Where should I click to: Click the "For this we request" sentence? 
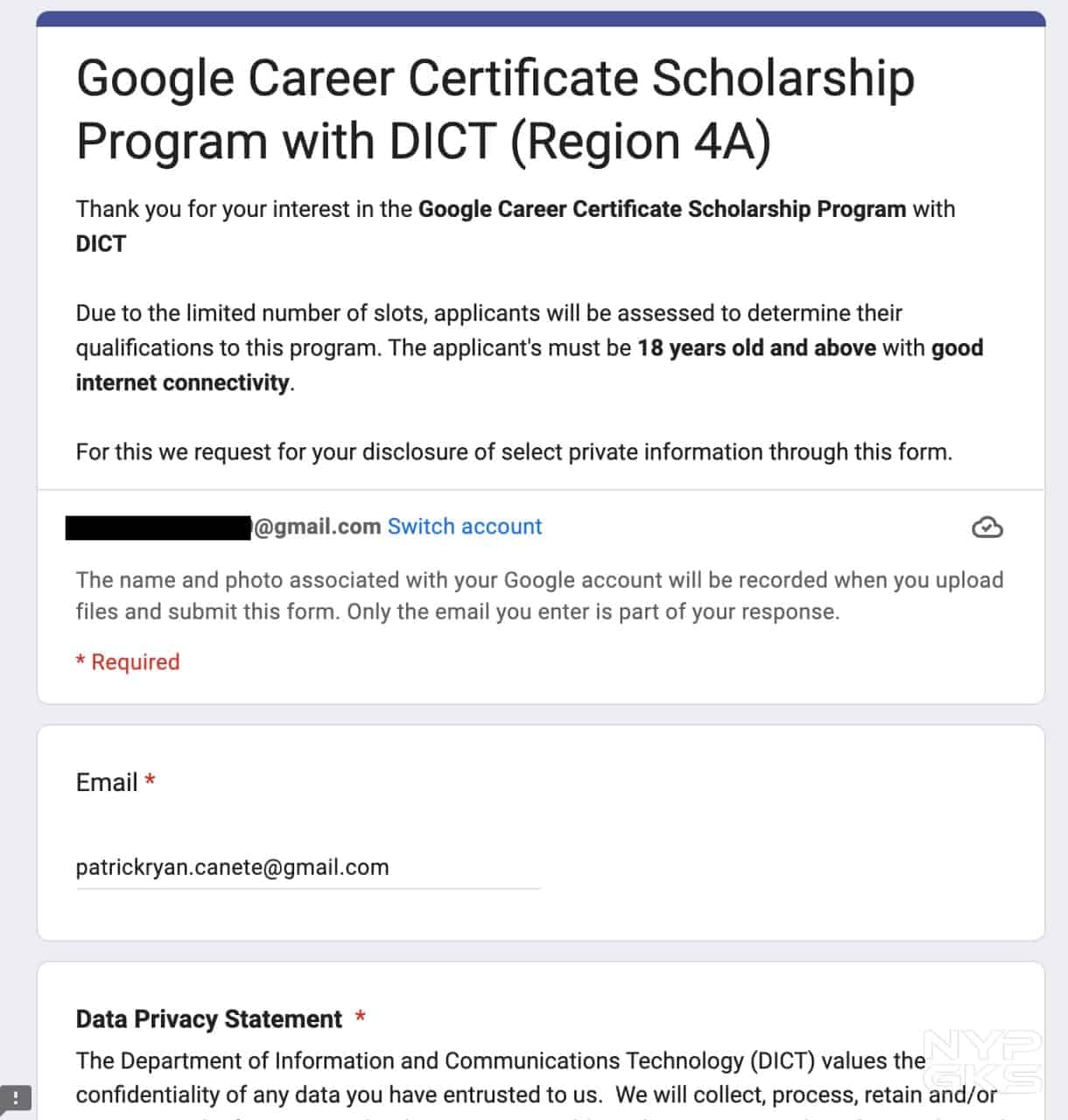click(514, 452)
